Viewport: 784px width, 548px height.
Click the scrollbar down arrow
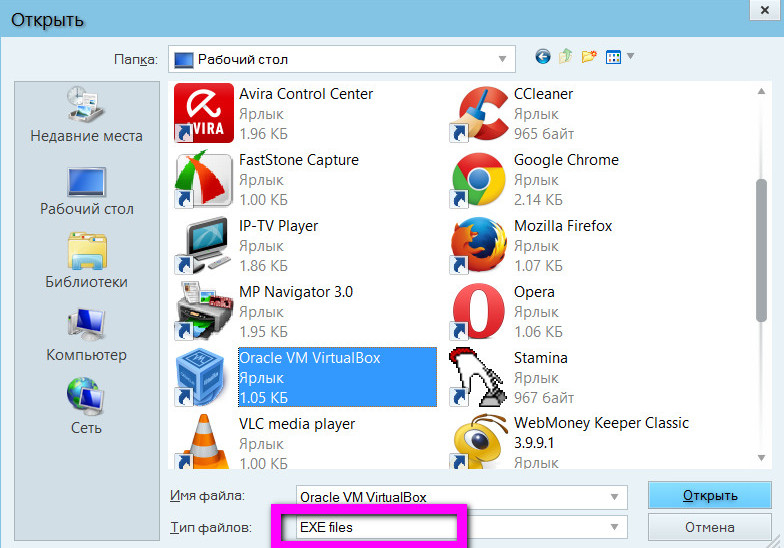tap(761, 458)
